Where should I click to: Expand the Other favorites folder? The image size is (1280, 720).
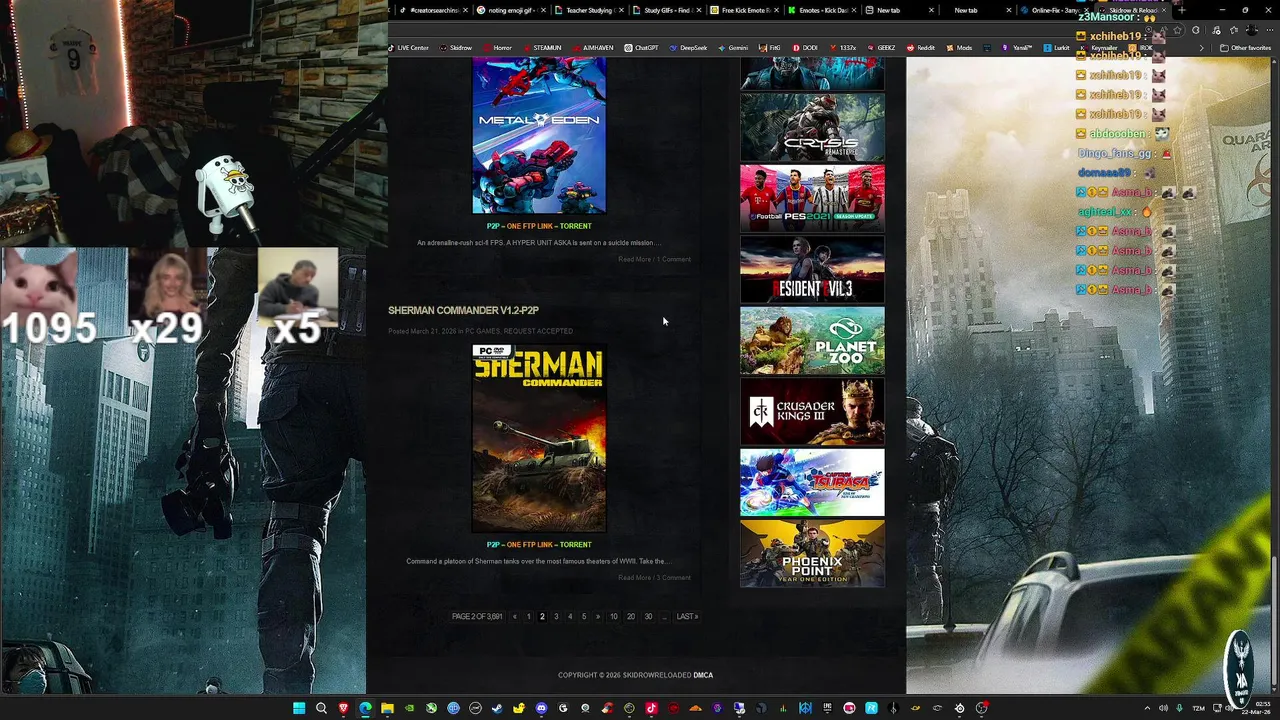point(1245,48)
